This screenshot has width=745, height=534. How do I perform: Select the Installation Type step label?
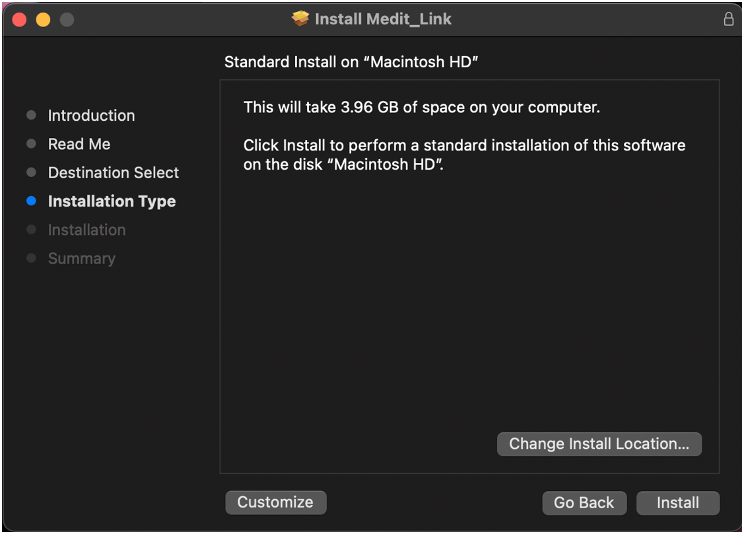pyautogui.click(x=112, y=201)
